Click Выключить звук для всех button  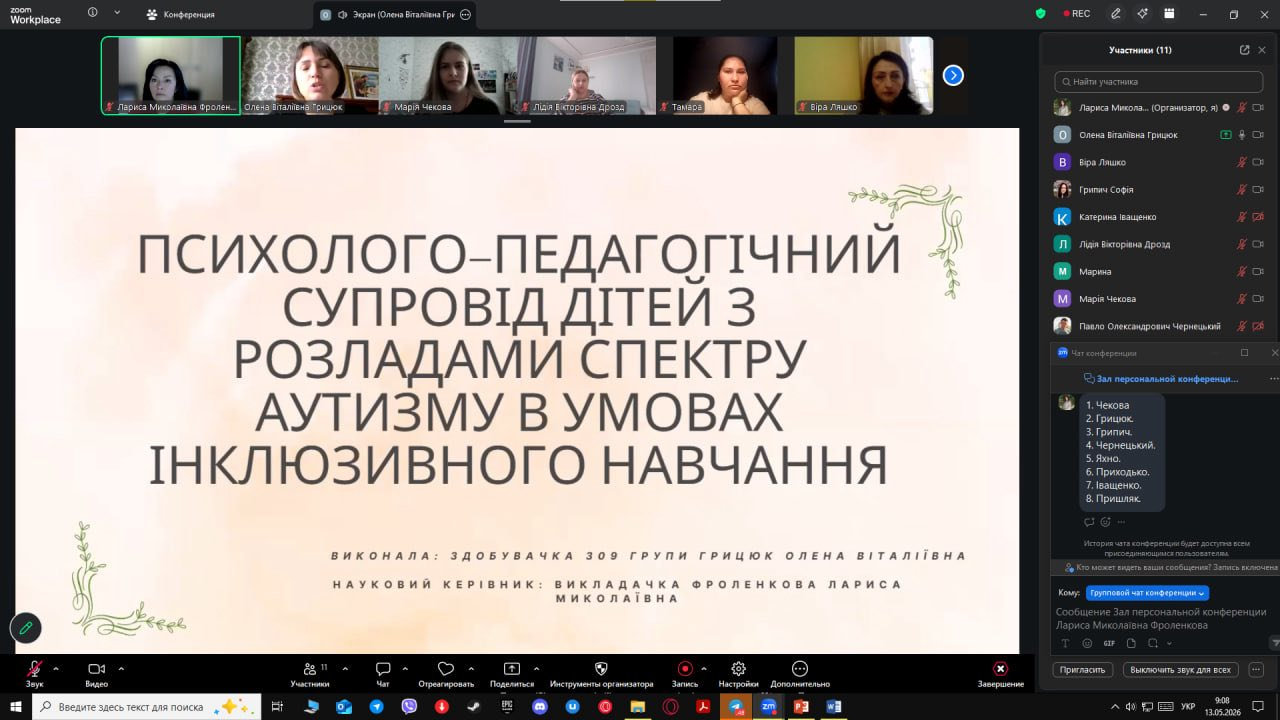(x=1181, y=670)
